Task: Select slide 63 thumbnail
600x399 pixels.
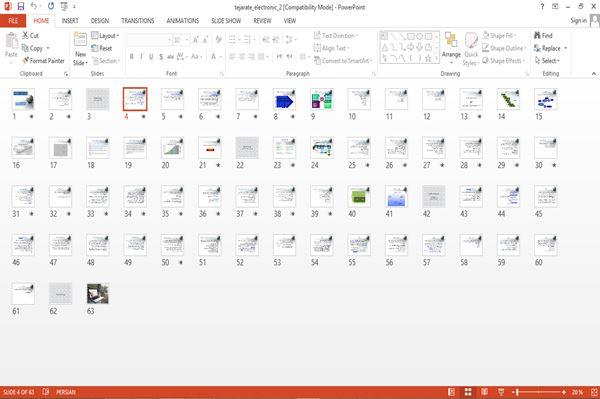Action: (98, 294)
